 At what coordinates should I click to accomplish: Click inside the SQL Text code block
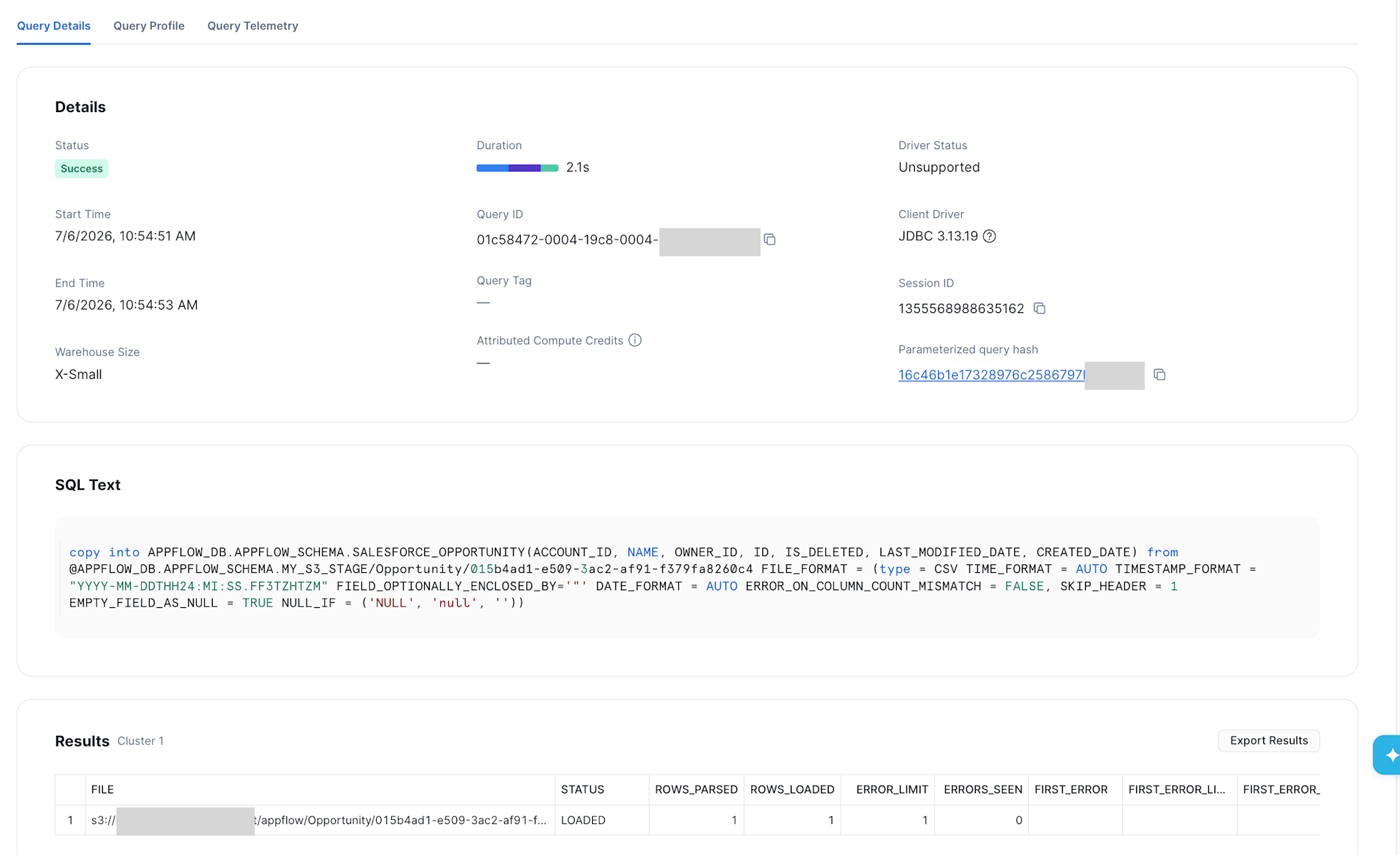point(687,578)
